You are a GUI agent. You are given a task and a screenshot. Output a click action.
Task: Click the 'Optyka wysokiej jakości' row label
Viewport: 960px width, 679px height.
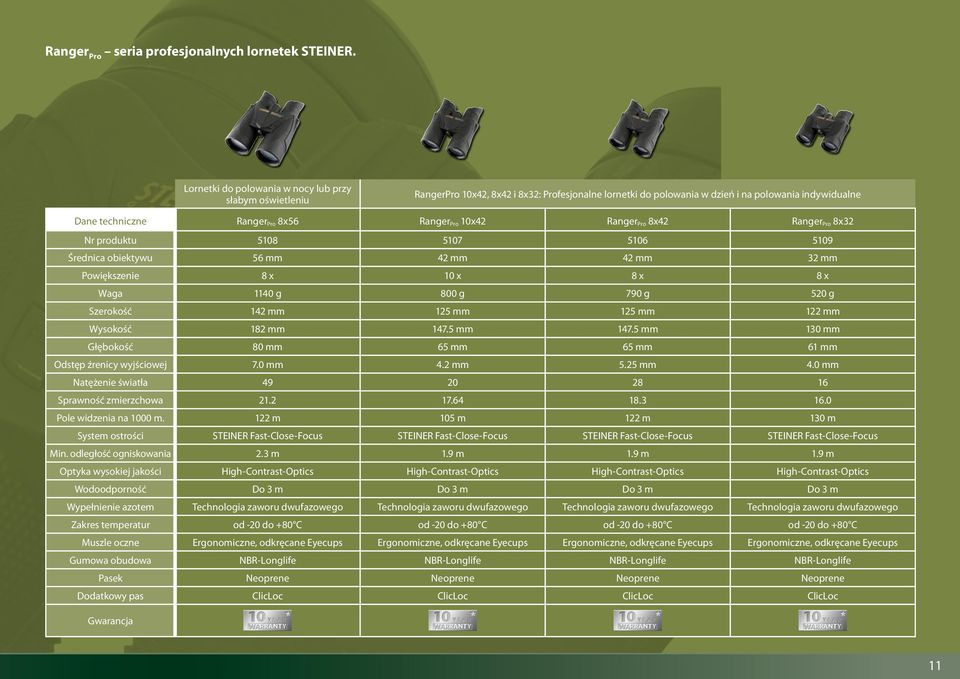(x=110, y=471)
